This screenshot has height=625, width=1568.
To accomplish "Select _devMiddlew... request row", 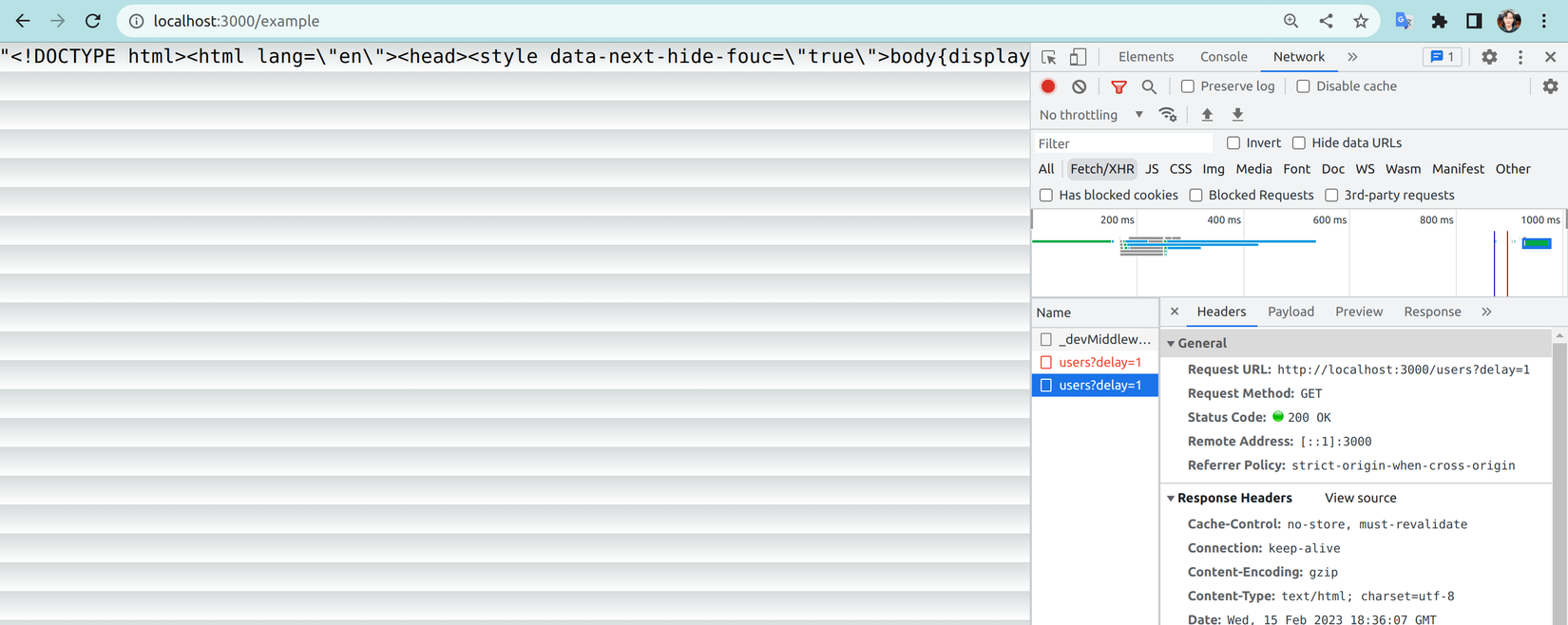I will (1095, 339).
